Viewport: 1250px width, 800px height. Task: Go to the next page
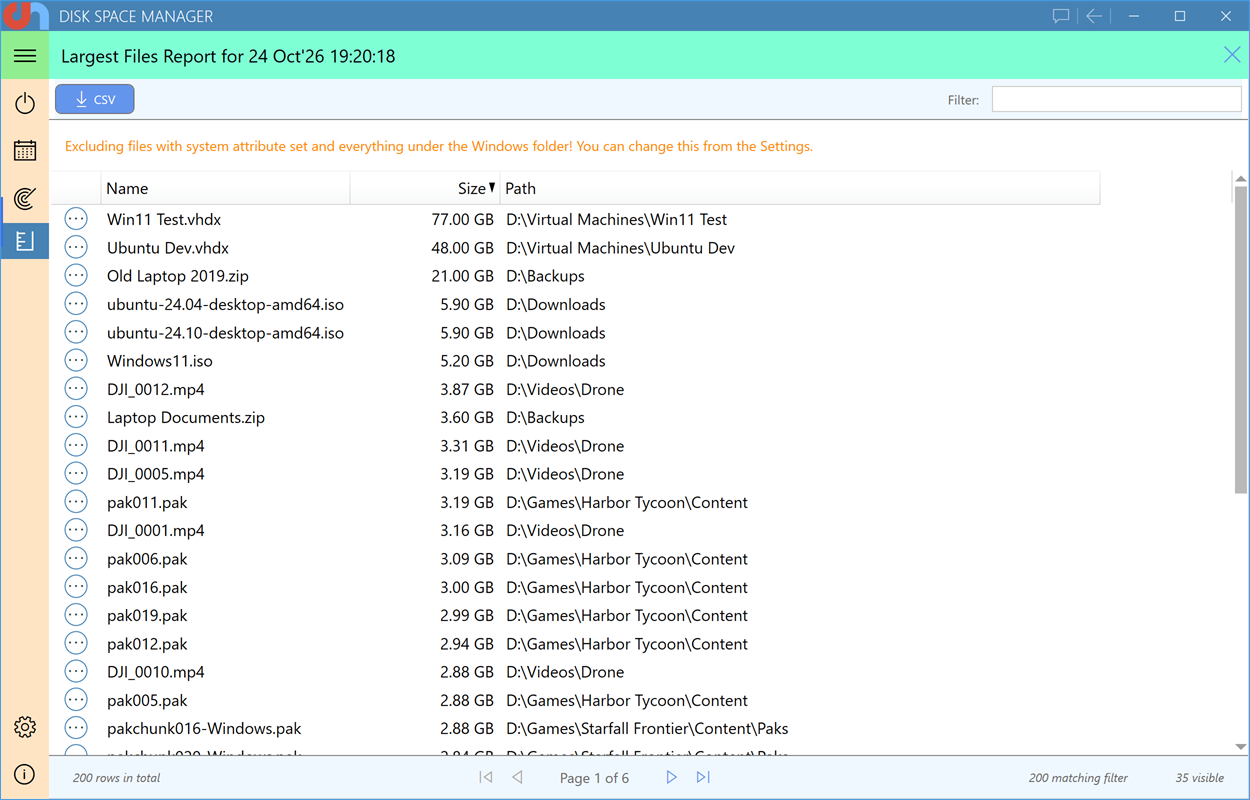[x=671, y=777]
